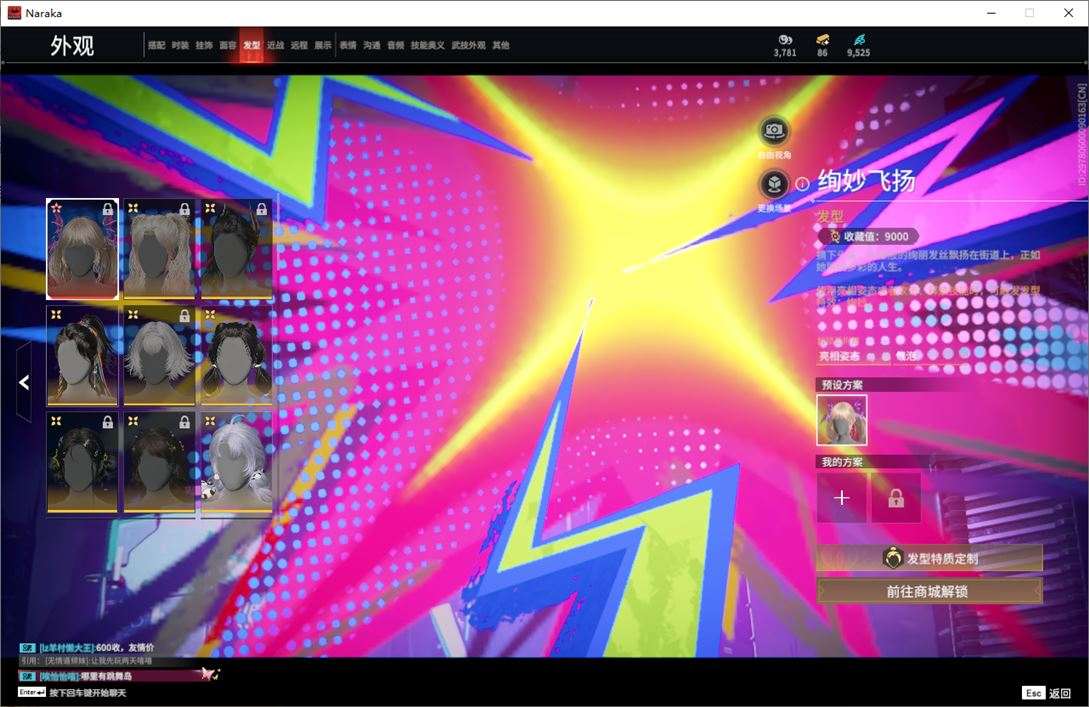Click the locked scheme slot
Viewport: 1089px width, 707px height.
point(896,498)
